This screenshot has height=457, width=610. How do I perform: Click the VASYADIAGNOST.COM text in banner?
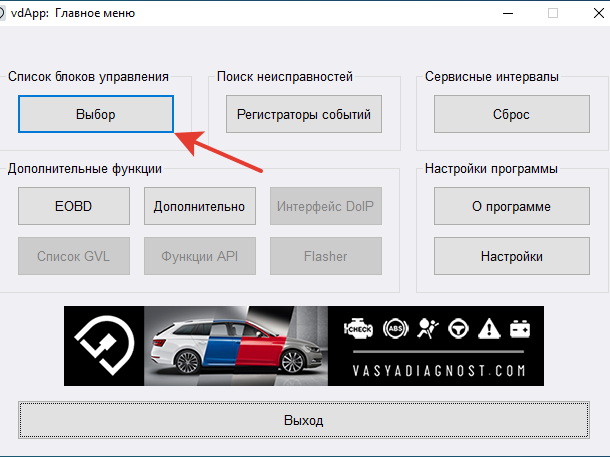[x=439, y=370]
